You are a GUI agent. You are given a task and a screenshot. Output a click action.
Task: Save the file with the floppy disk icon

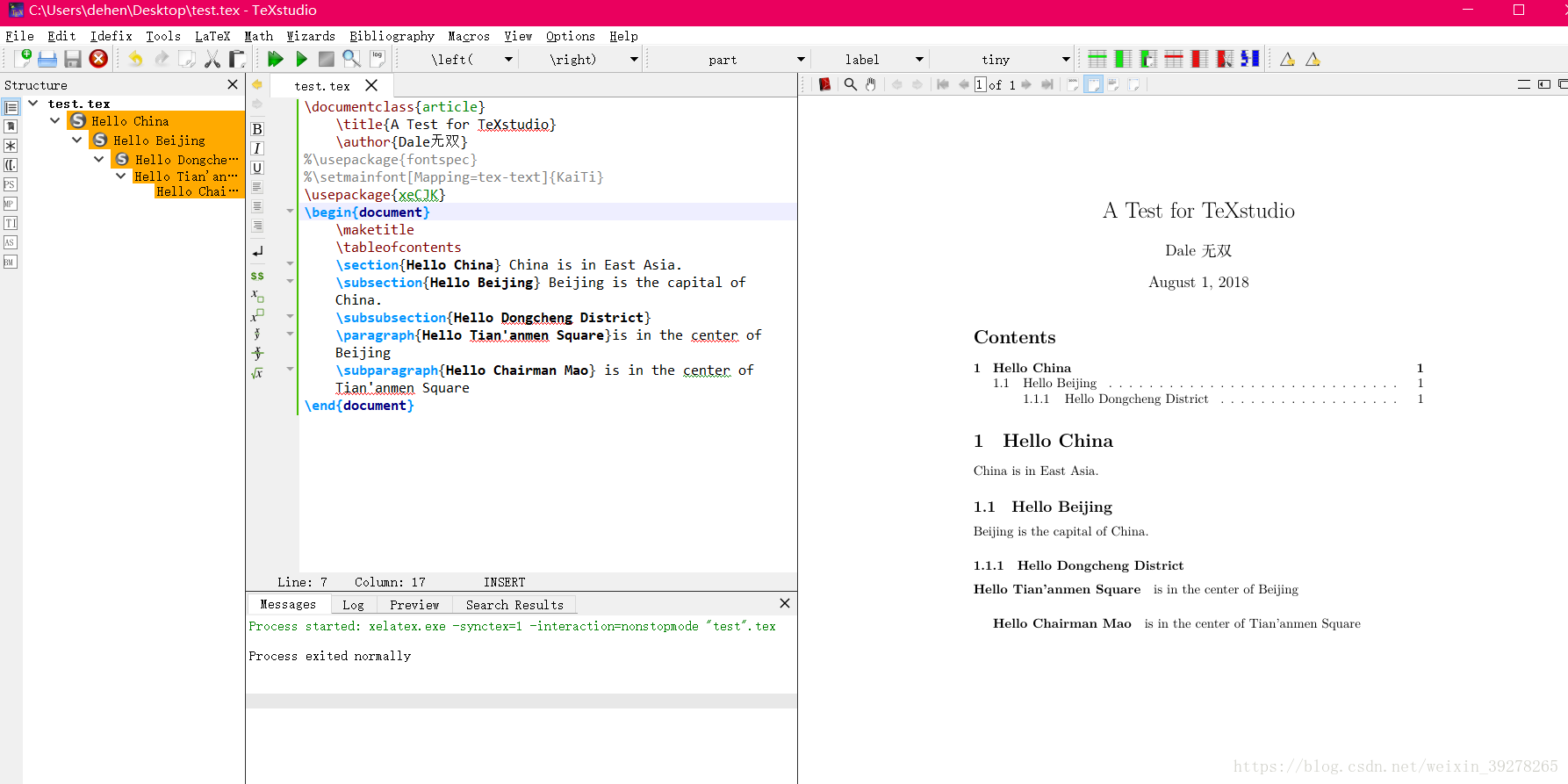pos(73,59)
